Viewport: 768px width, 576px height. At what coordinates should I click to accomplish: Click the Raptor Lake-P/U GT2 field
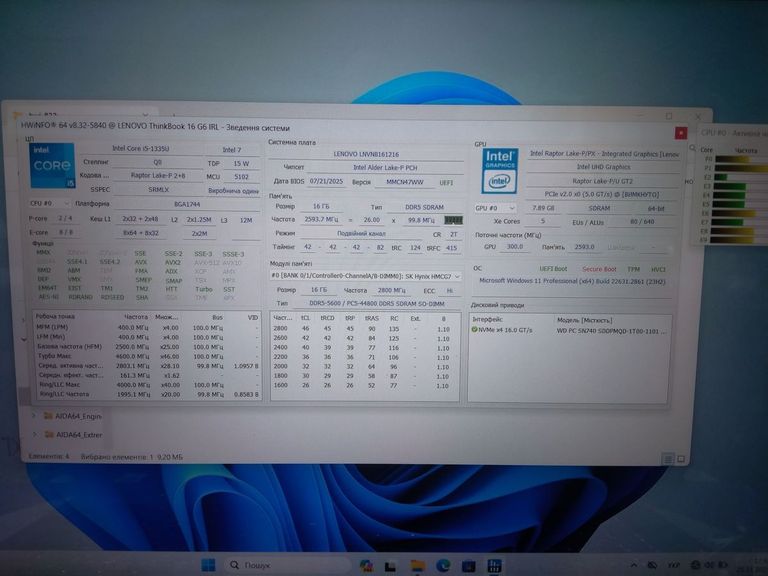603,181
